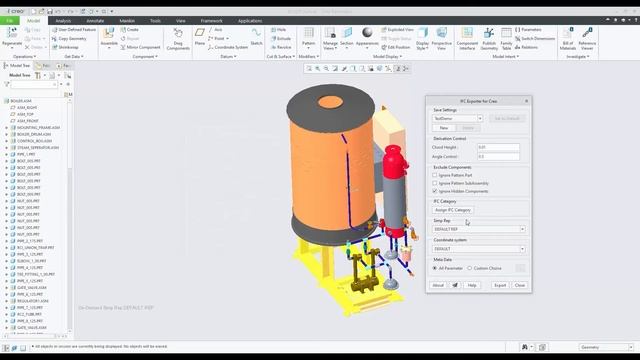Click User Defined Feature

coord(74,30)
